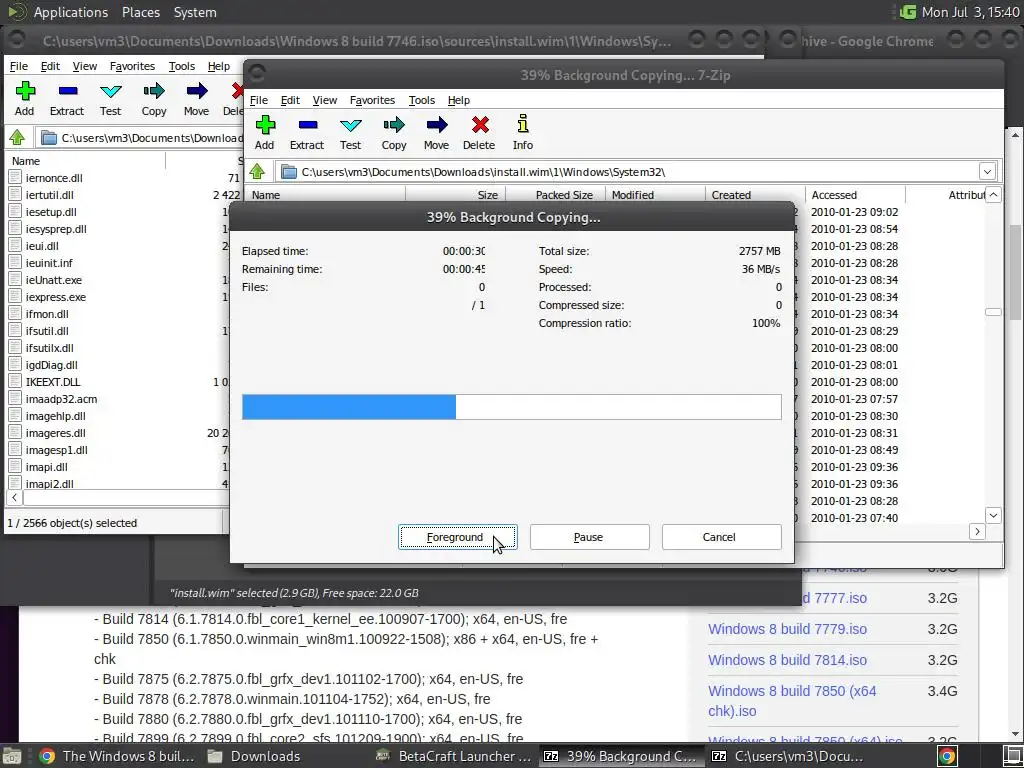The width and height of the screenshot is (1024, 768).
Task: Click Foreground button in copy dialog
Action: [x=457, y=537]
